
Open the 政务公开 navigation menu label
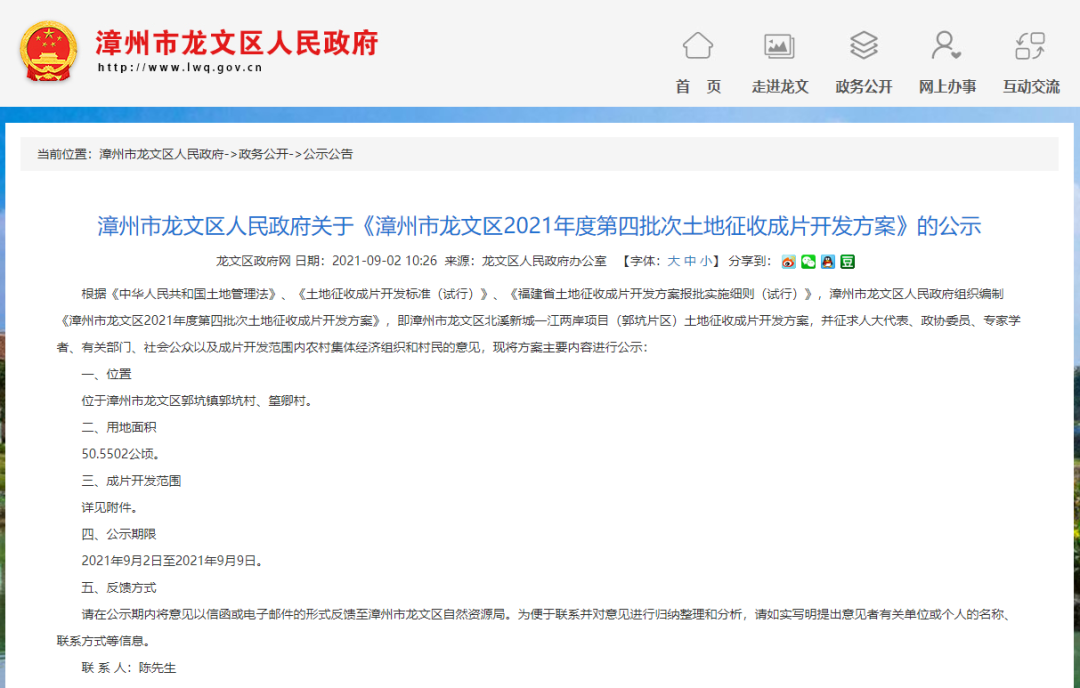tap(863, 87)
